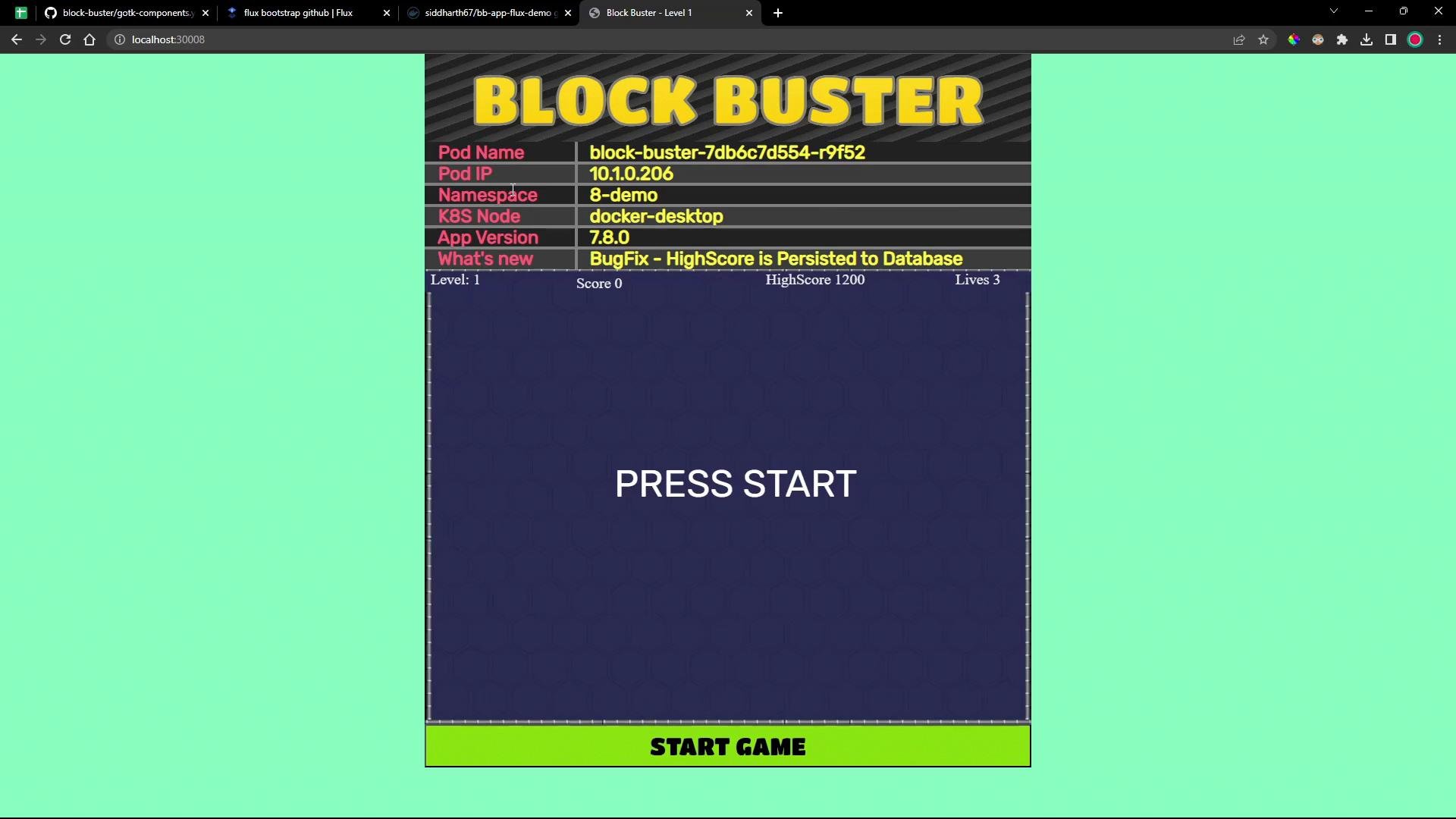Click the forward navigation arrow
1456x819 pixels.
click(41, 39)
